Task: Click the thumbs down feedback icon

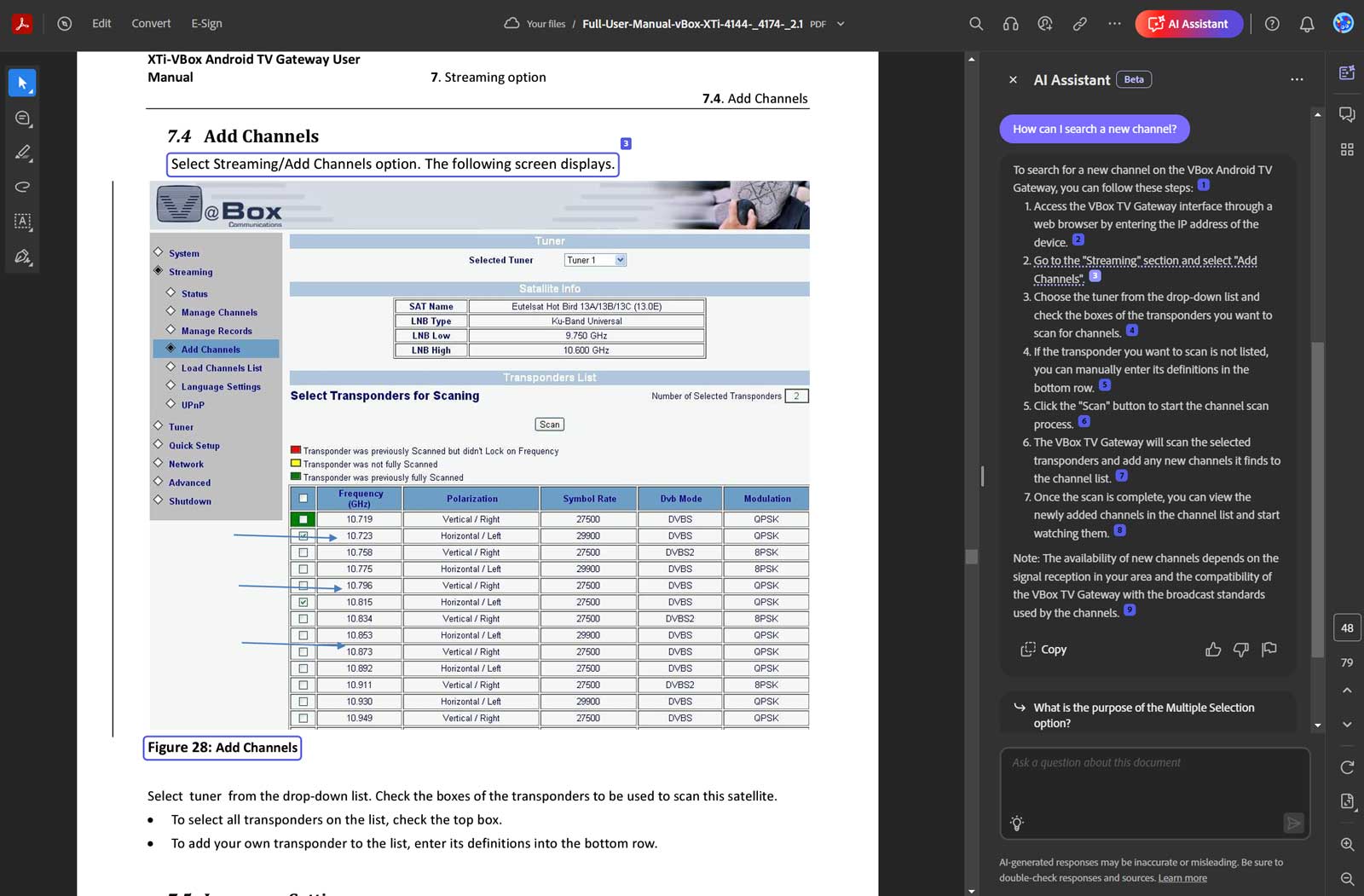Action: (1241, 650)
